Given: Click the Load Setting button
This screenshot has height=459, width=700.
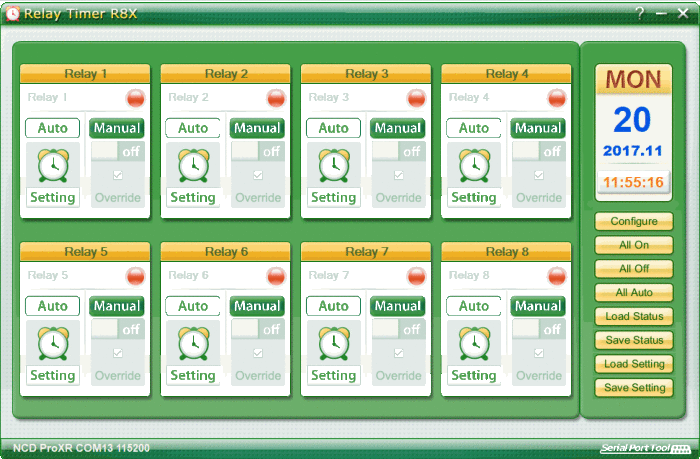Looking at the screenshot, I should (634, 364).
